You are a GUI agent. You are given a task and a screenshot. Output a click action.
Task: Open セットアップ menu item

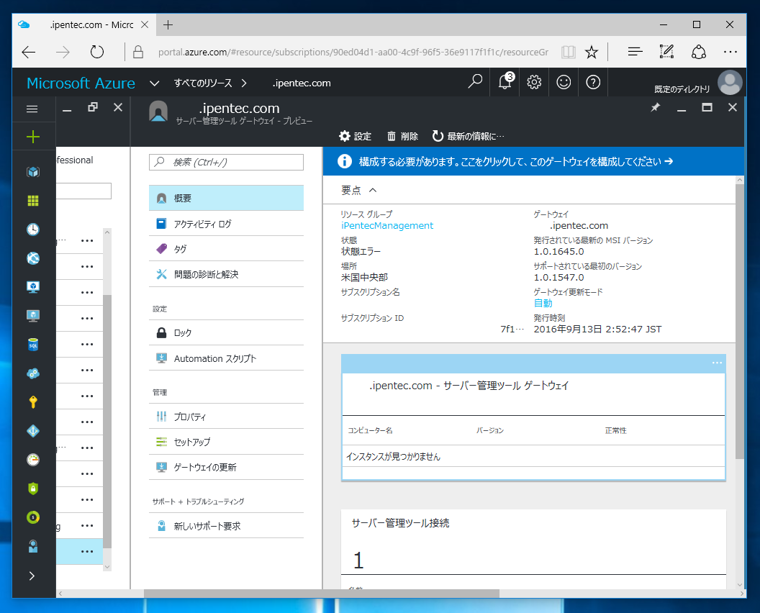point(226,442)
